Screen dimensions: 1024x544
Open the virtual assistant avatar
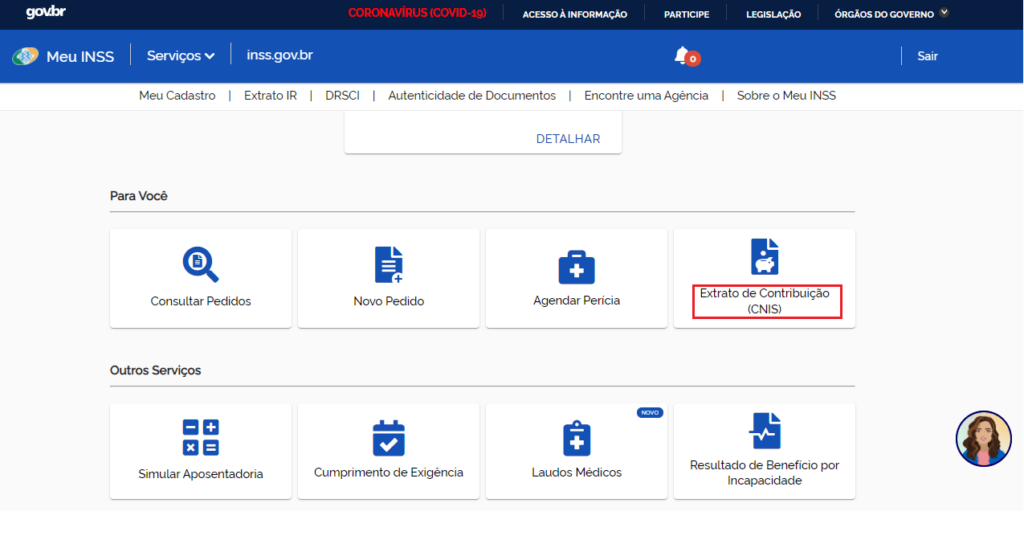(x=983, y=439)
